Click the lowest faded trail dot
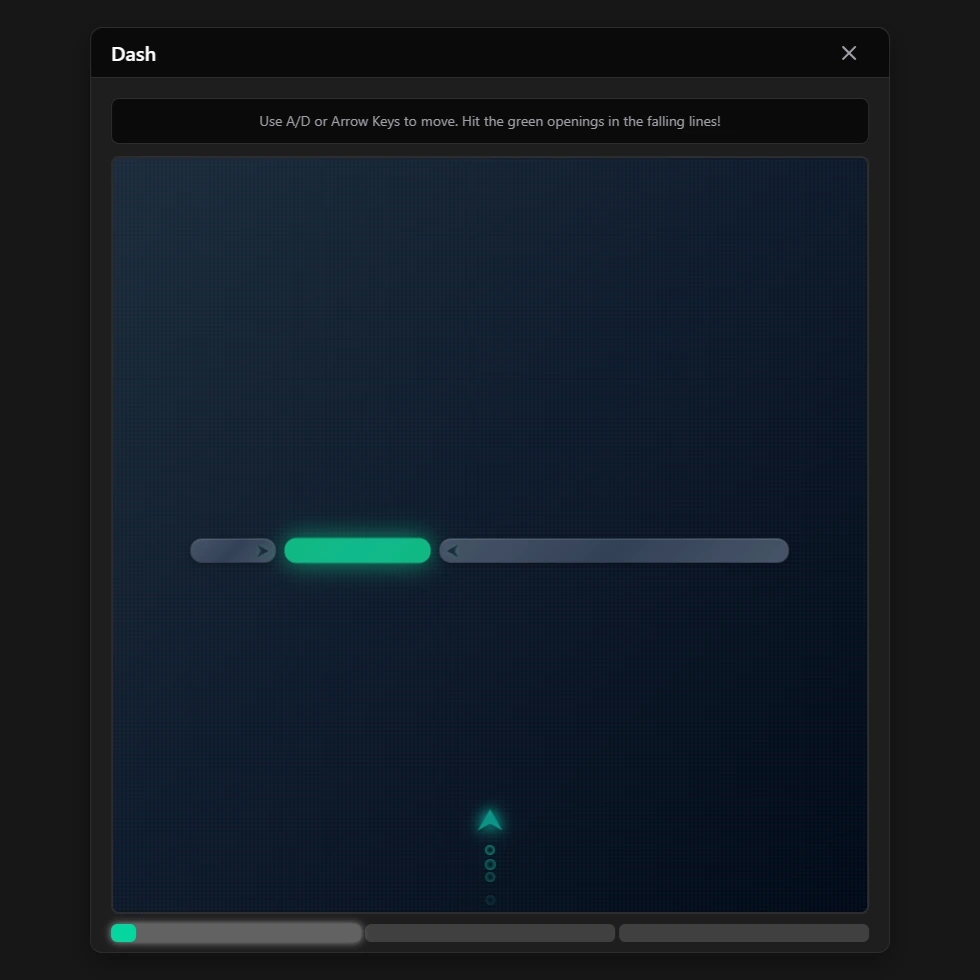This screenshot has width=980, height=980. coord(490,900)
